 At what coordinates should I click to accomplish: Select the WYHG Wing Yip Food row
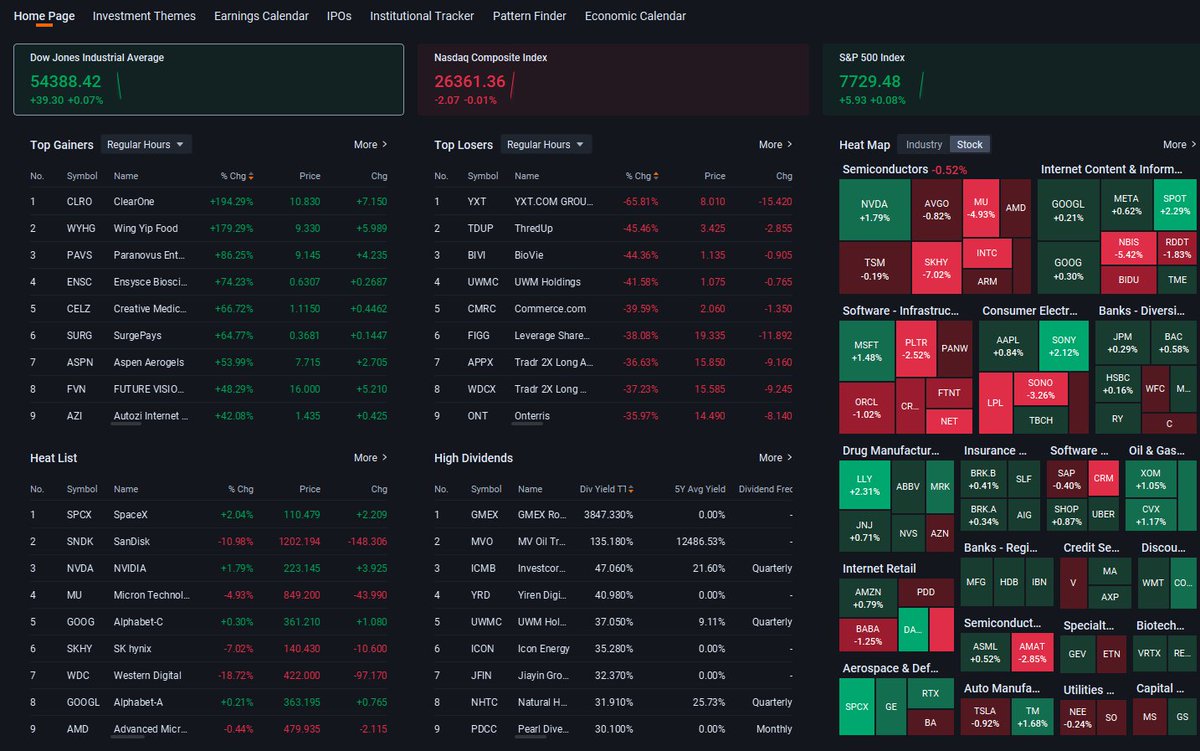[209, 228]
